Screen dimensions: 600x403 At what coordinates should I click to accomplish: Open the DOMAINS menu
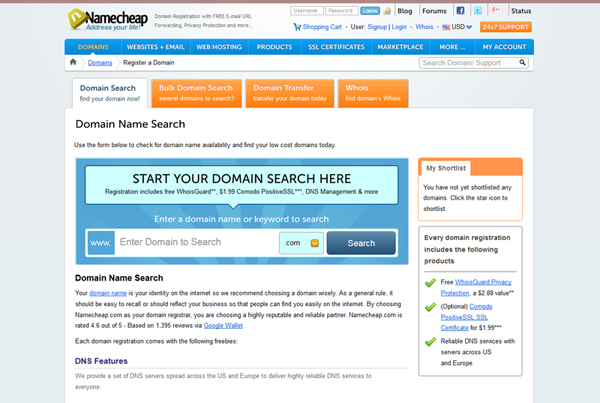click(93, 47)
